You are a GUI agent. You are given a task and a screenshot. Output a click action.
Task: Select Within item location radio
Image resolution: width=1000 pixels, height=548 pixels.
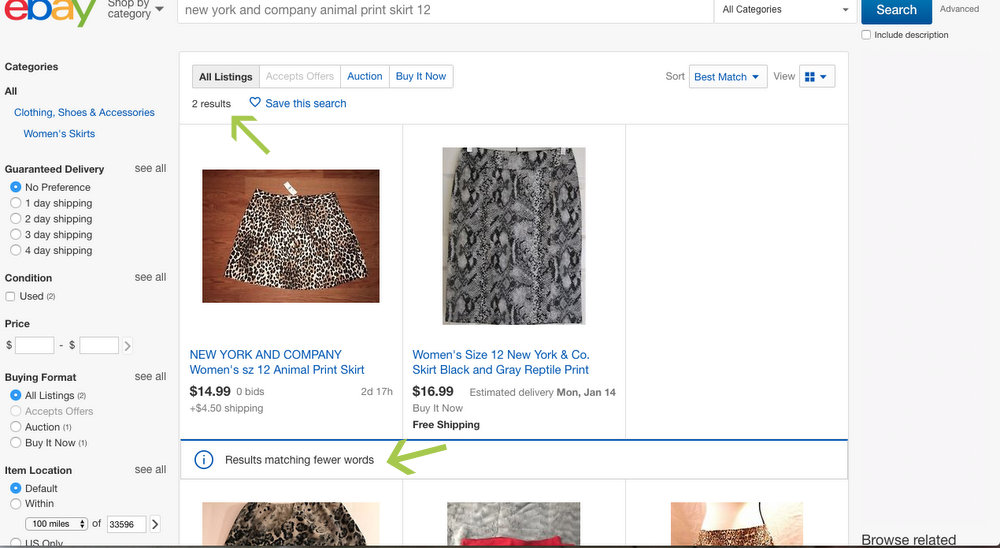pyautogui.click(x=15, y=503)
